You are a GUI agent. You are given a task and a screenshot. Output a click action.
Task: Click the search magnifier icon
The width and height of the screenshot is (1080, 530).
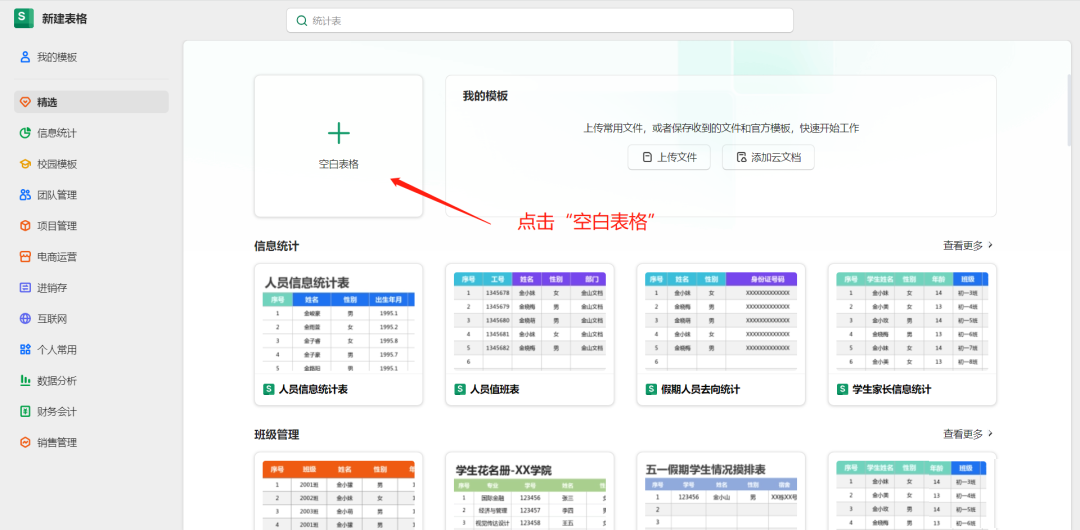301,20
